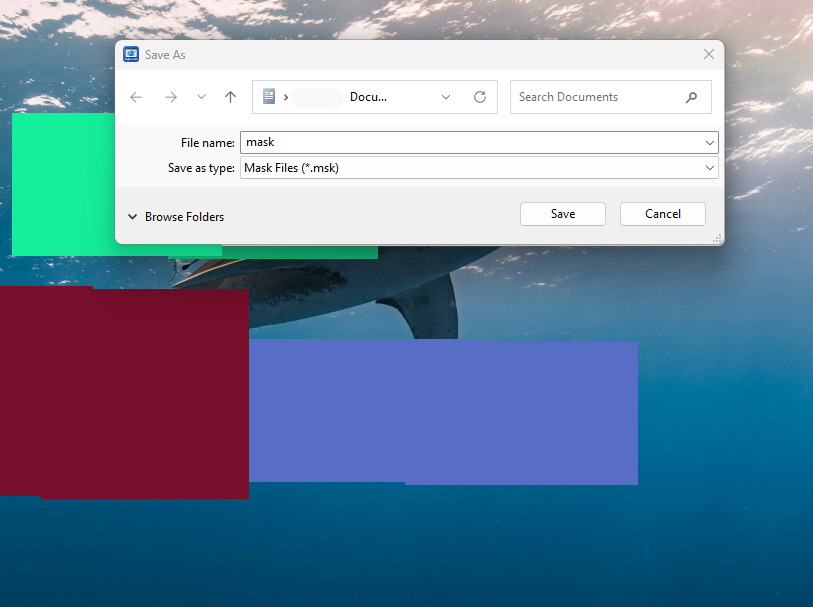The height and width of the screenshot is (607, 813).
Task: Close the Save As dialog
Action: click(x=709, y=54)
